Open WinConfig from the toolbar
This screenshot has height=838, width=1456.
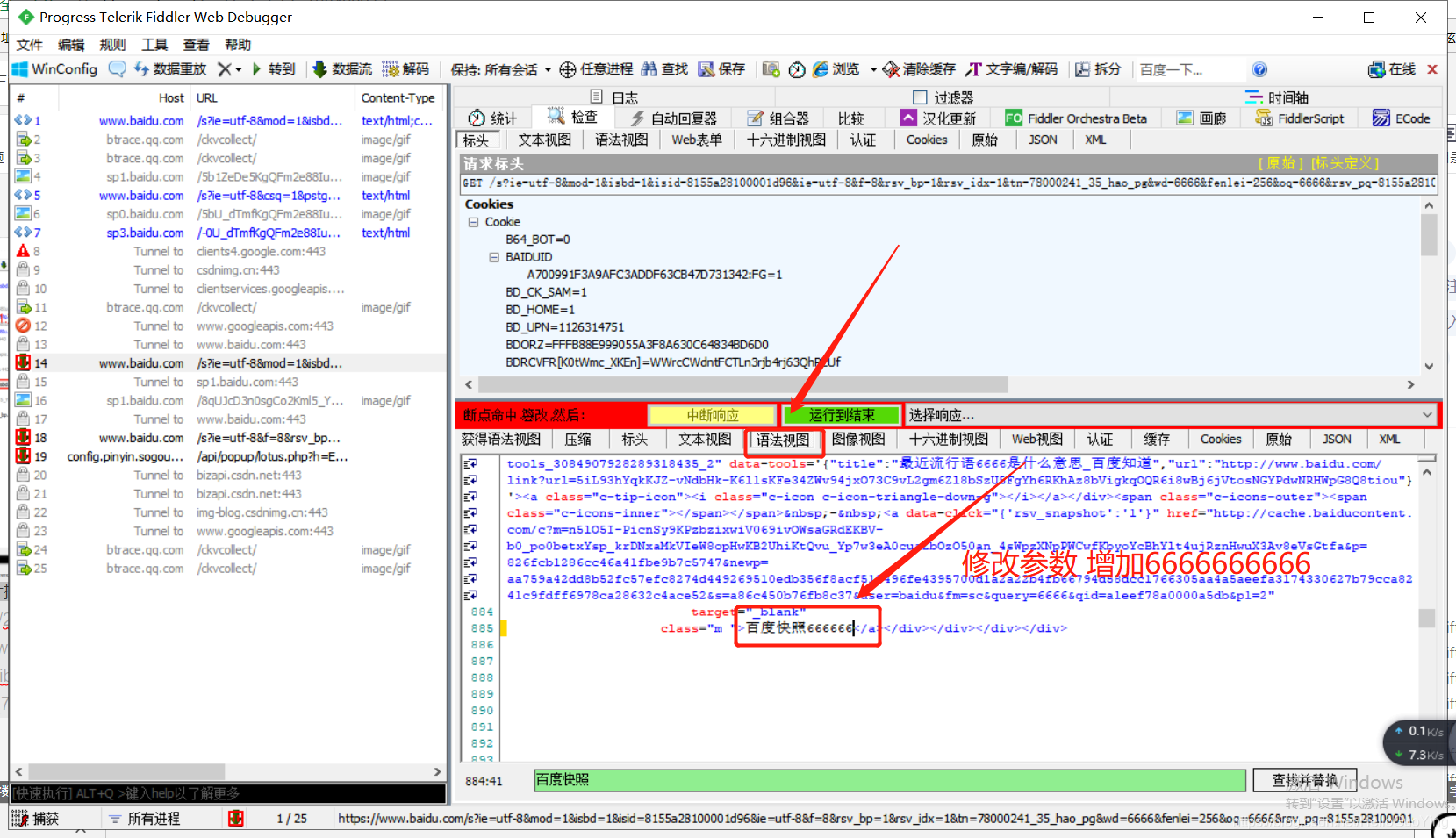pos(54,69)
